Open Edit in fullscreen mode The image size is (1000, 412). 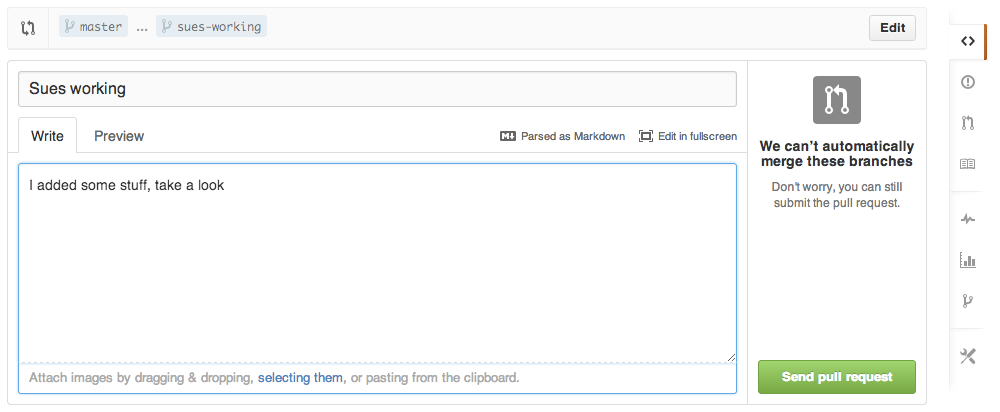pyautogui.click(x=688, y=136)
